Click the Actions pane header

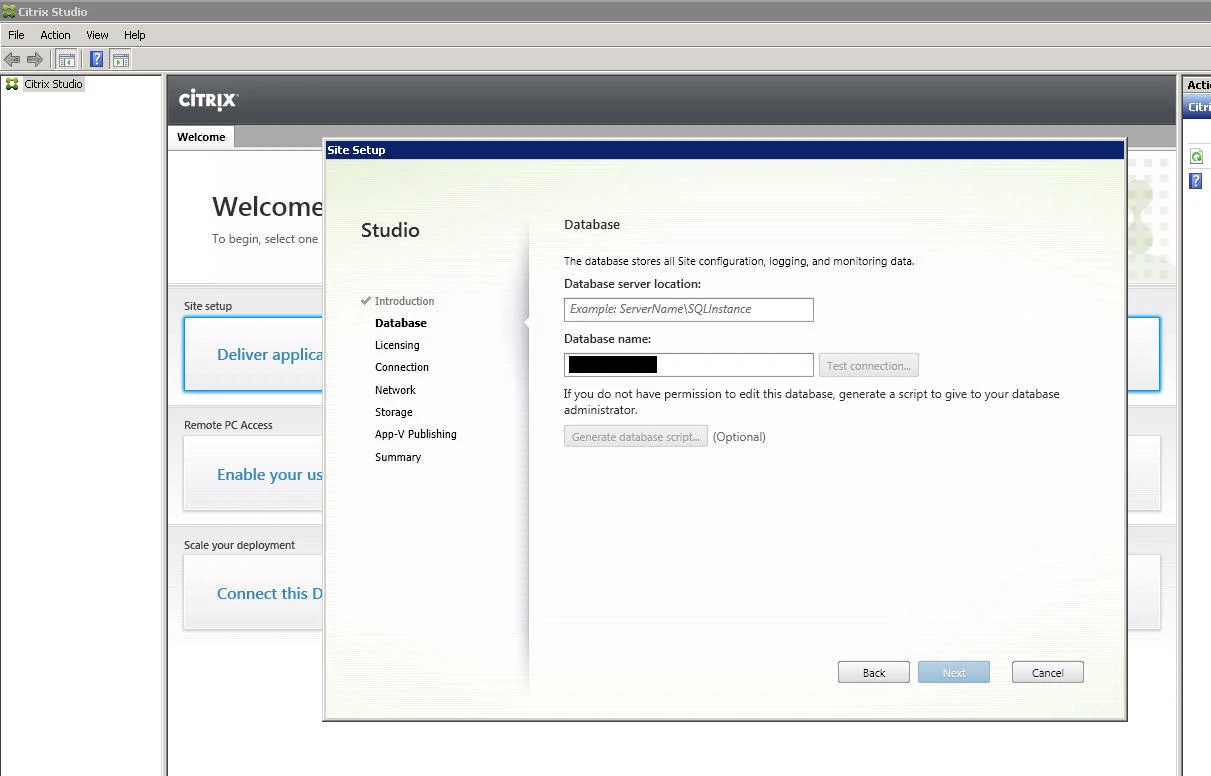[1197, 85]
